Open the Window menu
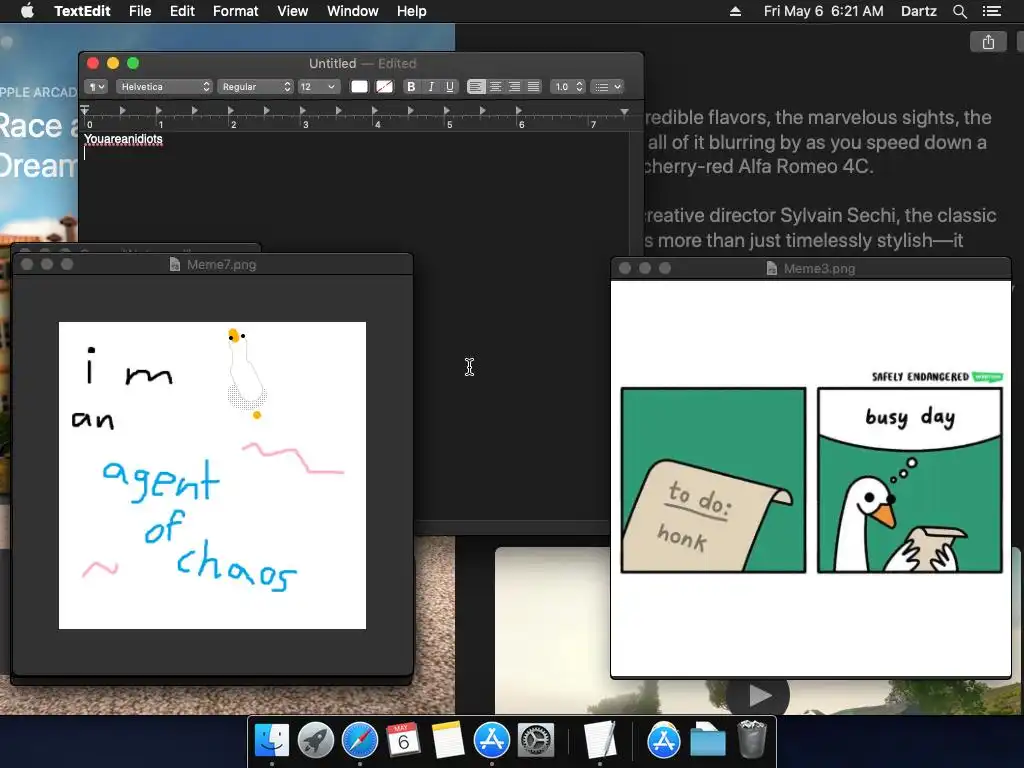1024x768 pixels. [353, 11]
